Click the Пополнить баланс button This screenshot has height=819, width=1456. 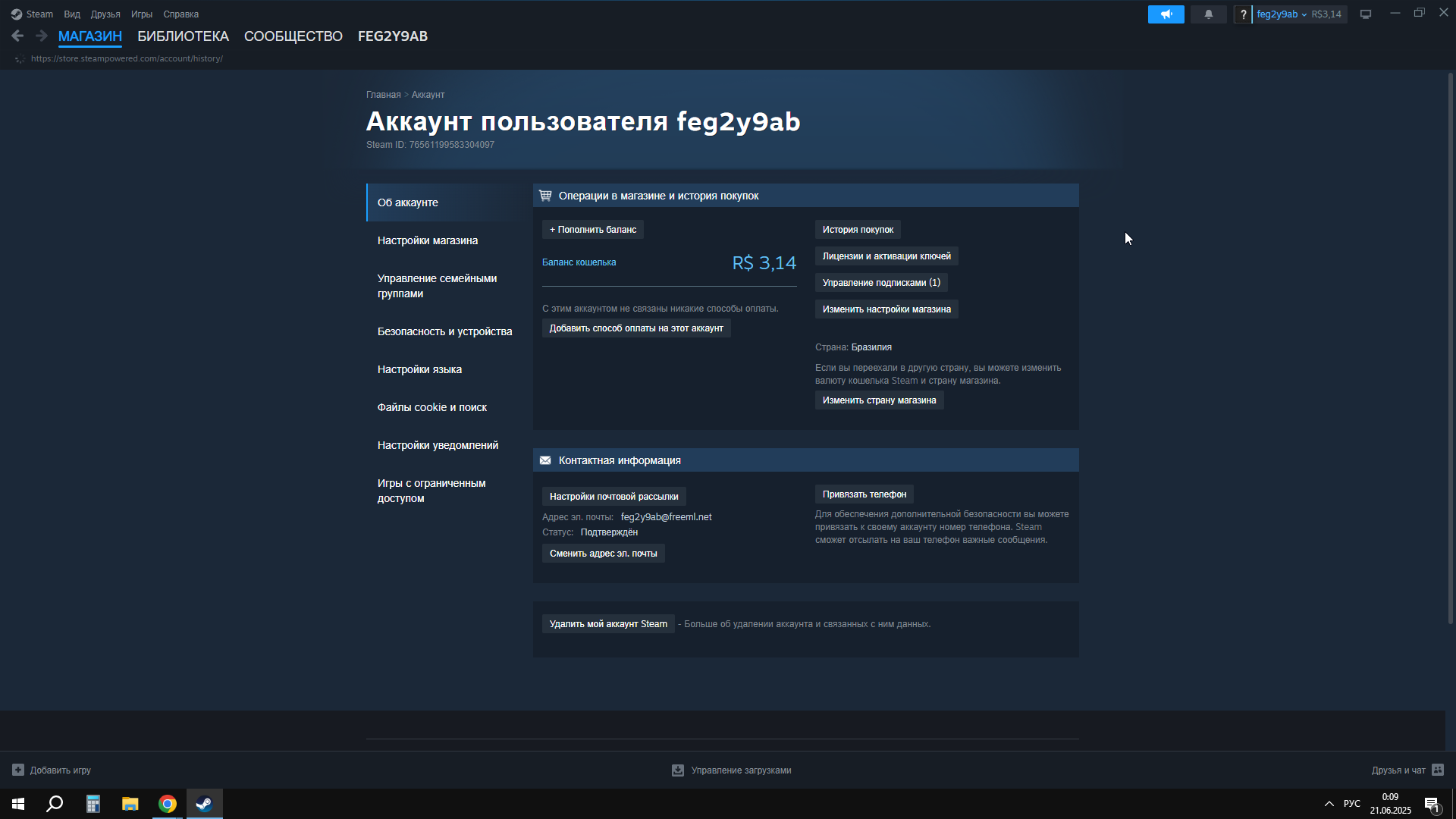click(592, 230)
